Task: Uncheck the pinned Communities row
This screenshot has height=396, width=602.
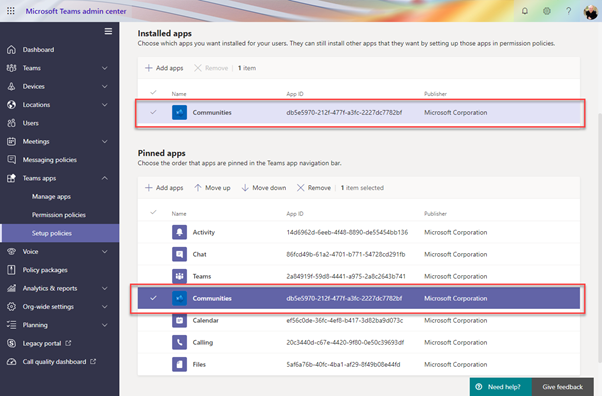Action: click(x=153, y=298)
